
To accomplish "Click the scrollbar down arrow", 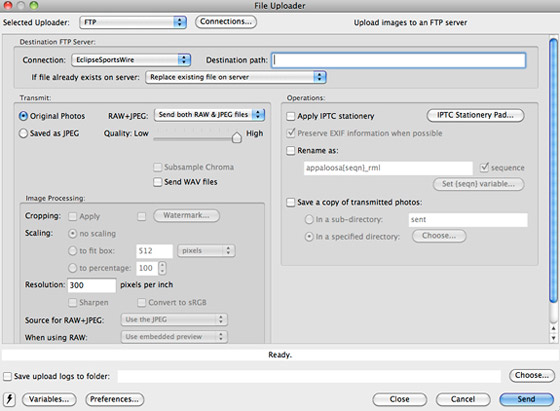I will 553,337.
